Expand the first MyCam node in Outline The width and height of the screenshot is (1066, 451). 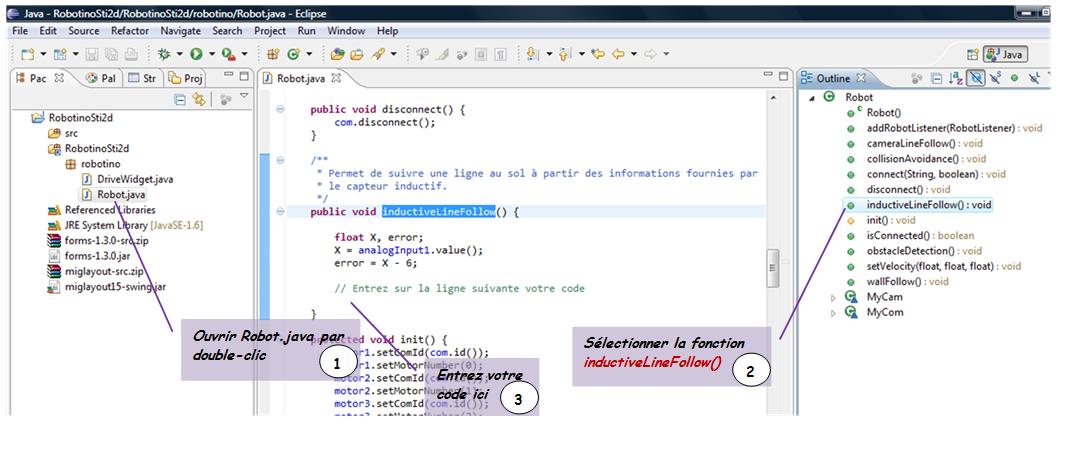834,298
